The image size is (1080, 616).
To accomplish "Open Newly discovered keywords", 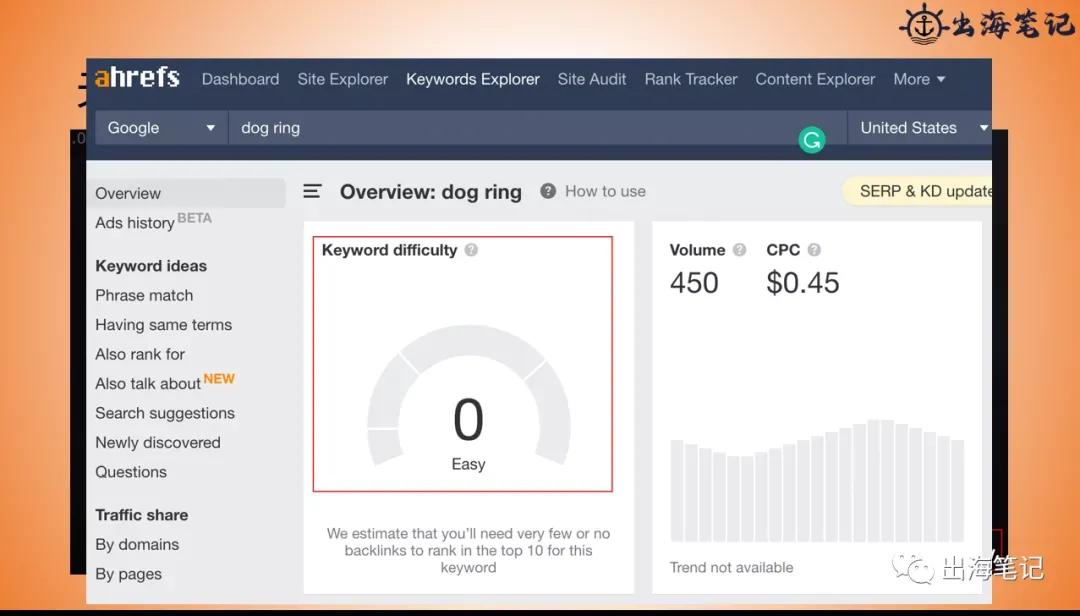I will pyautogui.click(x=158, y=442).
